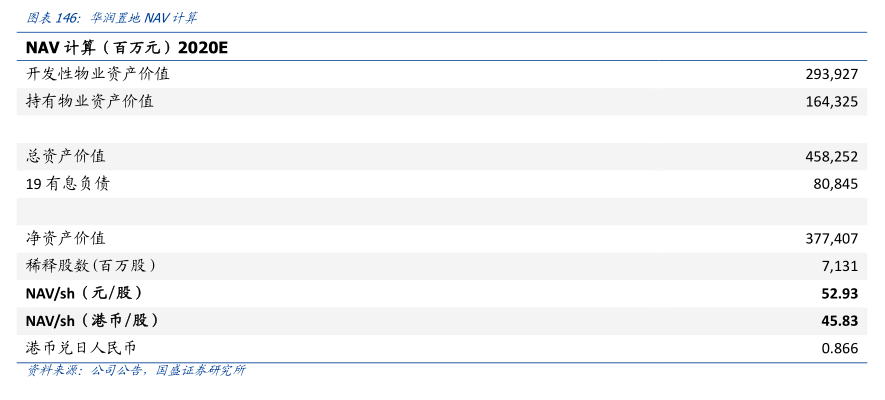Select the value 164,325
The width and height of the screenshot is (885, 400).
coord(831,101)
